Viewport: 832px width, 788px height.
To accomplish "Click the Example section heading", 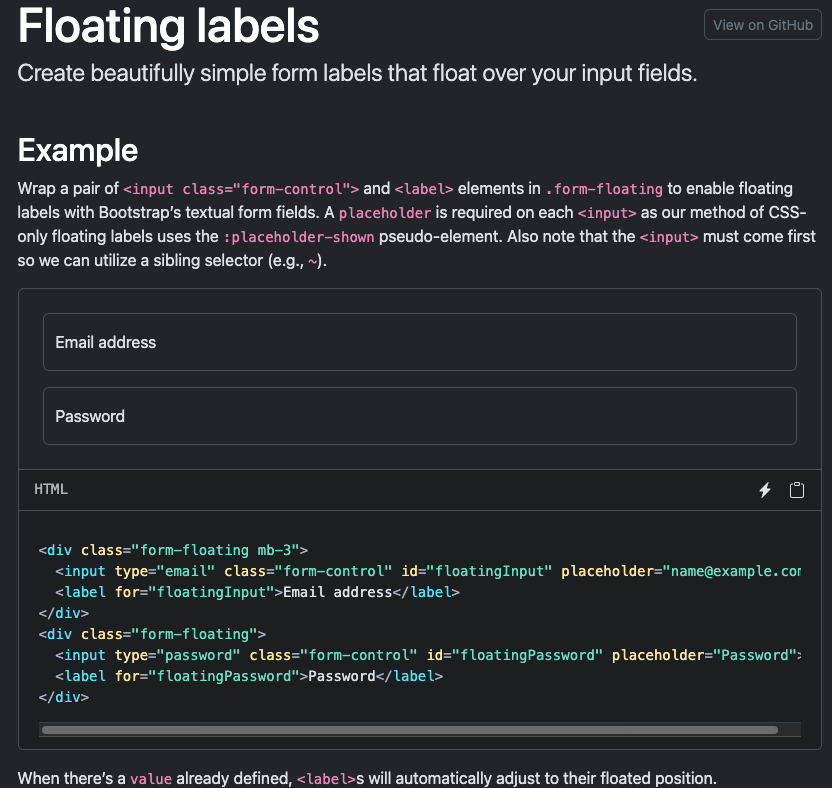I will (78, 150).
